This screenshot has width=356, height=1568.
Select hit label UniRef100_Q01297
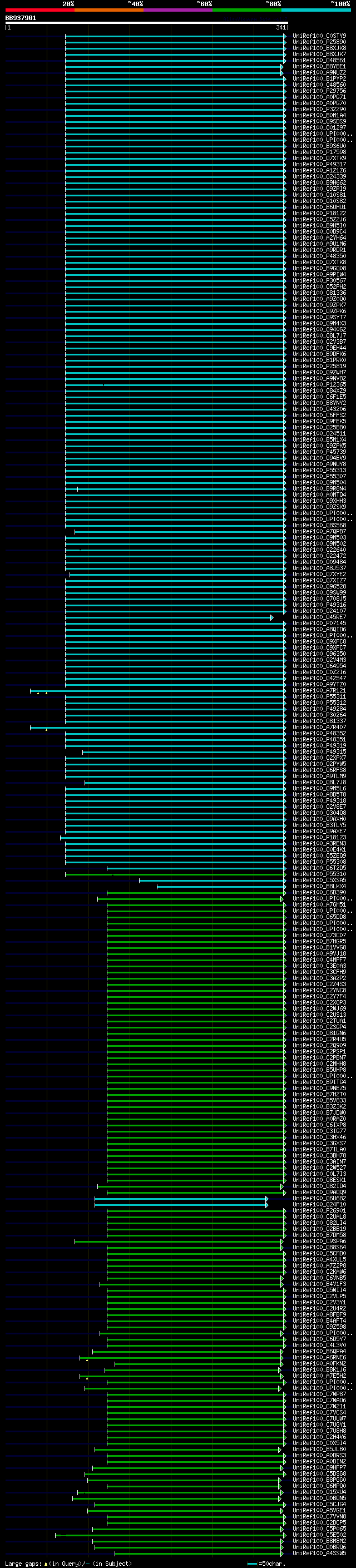(319, 127)
